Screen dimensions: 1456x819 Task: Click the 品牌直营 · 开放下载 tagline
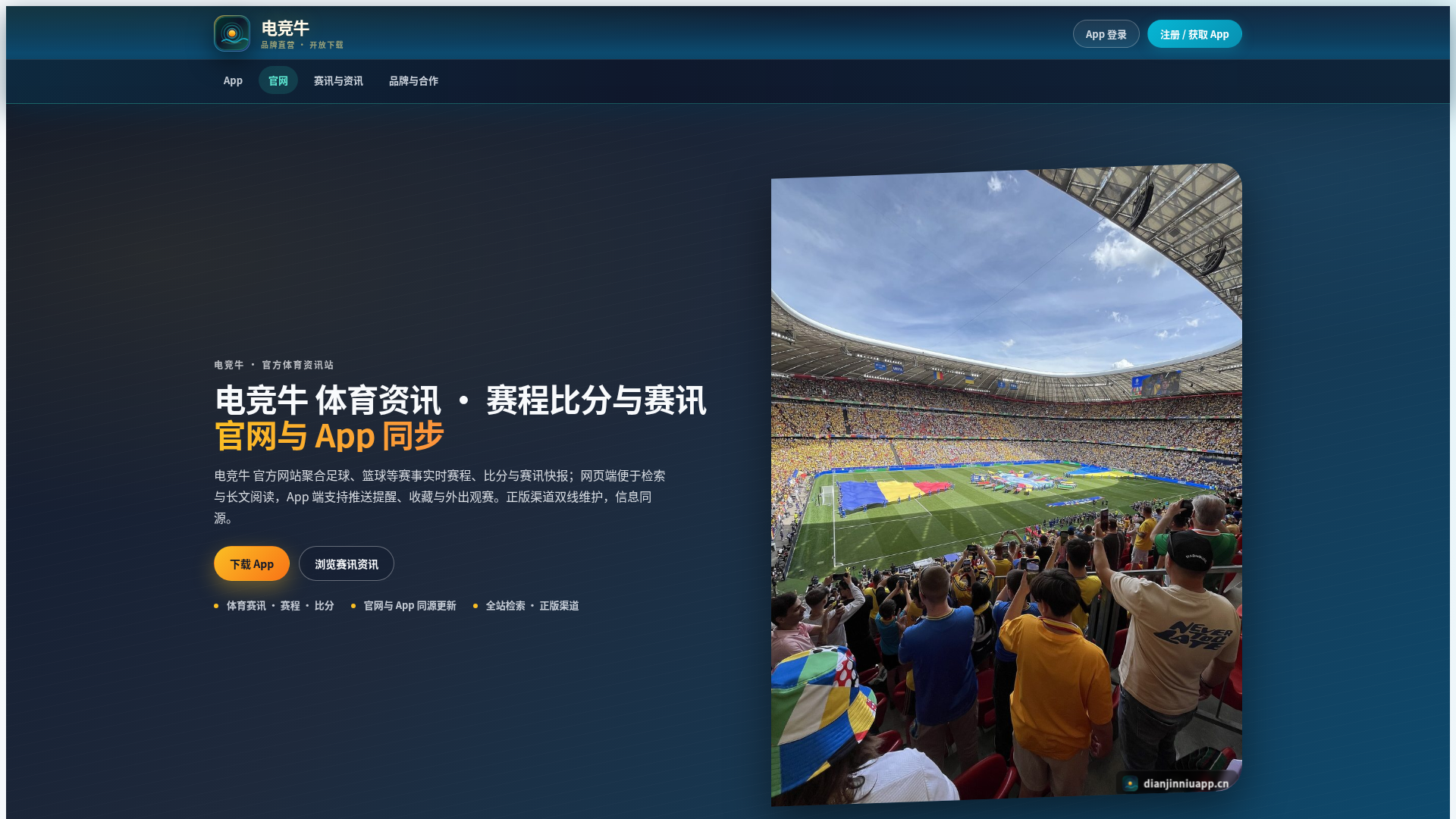pyautogui.click(x=302, y=45)
